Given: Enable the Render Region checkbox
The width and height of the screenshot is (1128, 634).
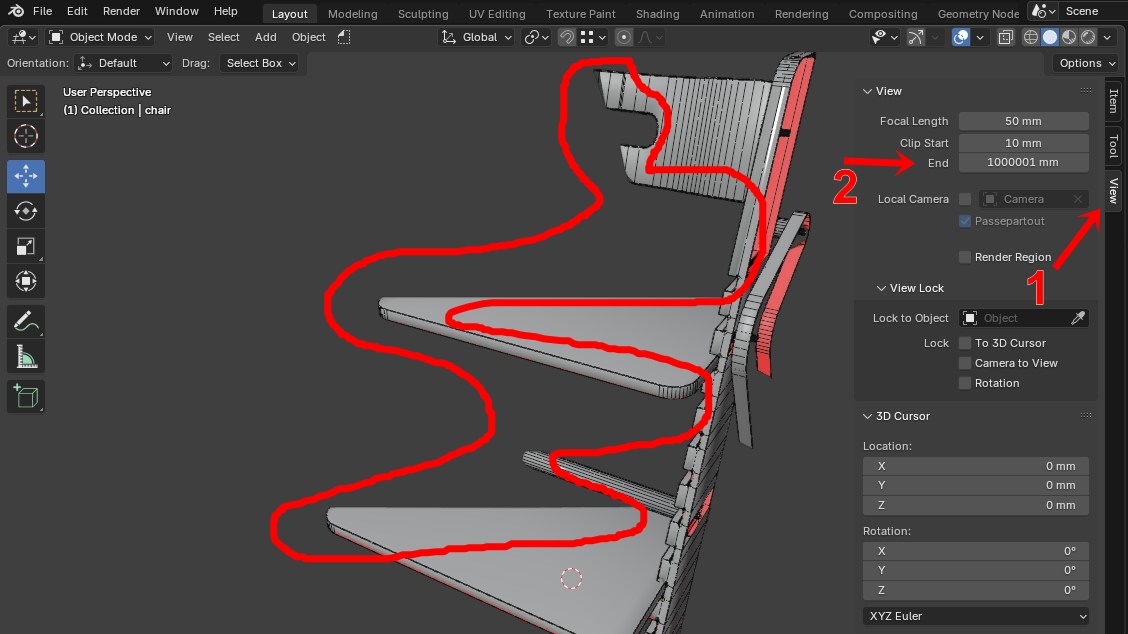Looking at the screenshot, I should coord(965,257).
